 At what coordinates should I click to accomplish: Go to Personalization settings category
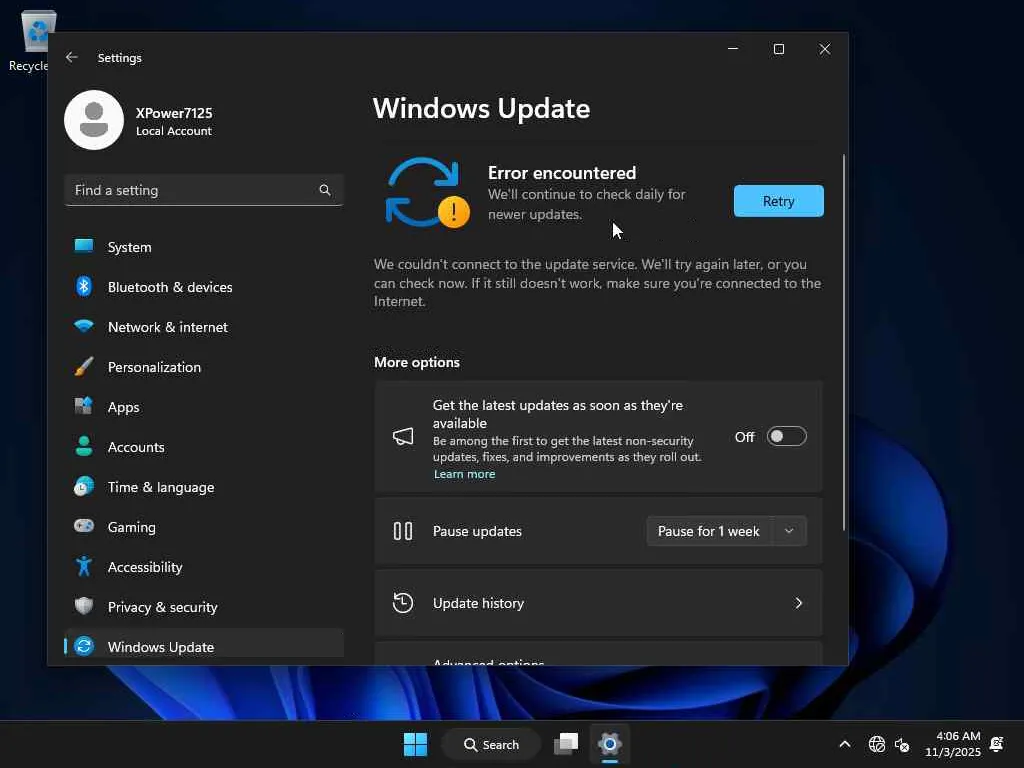tap(204, 367)
